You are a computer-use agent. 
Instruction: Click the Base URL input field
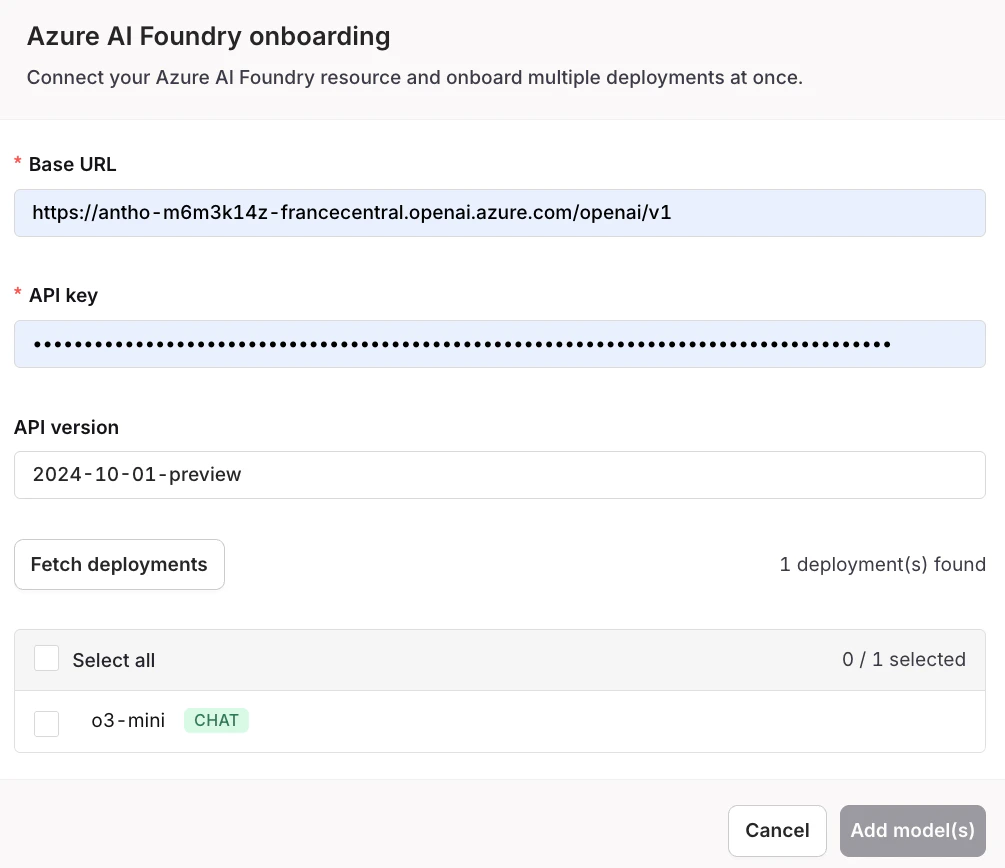coord(500,213)
